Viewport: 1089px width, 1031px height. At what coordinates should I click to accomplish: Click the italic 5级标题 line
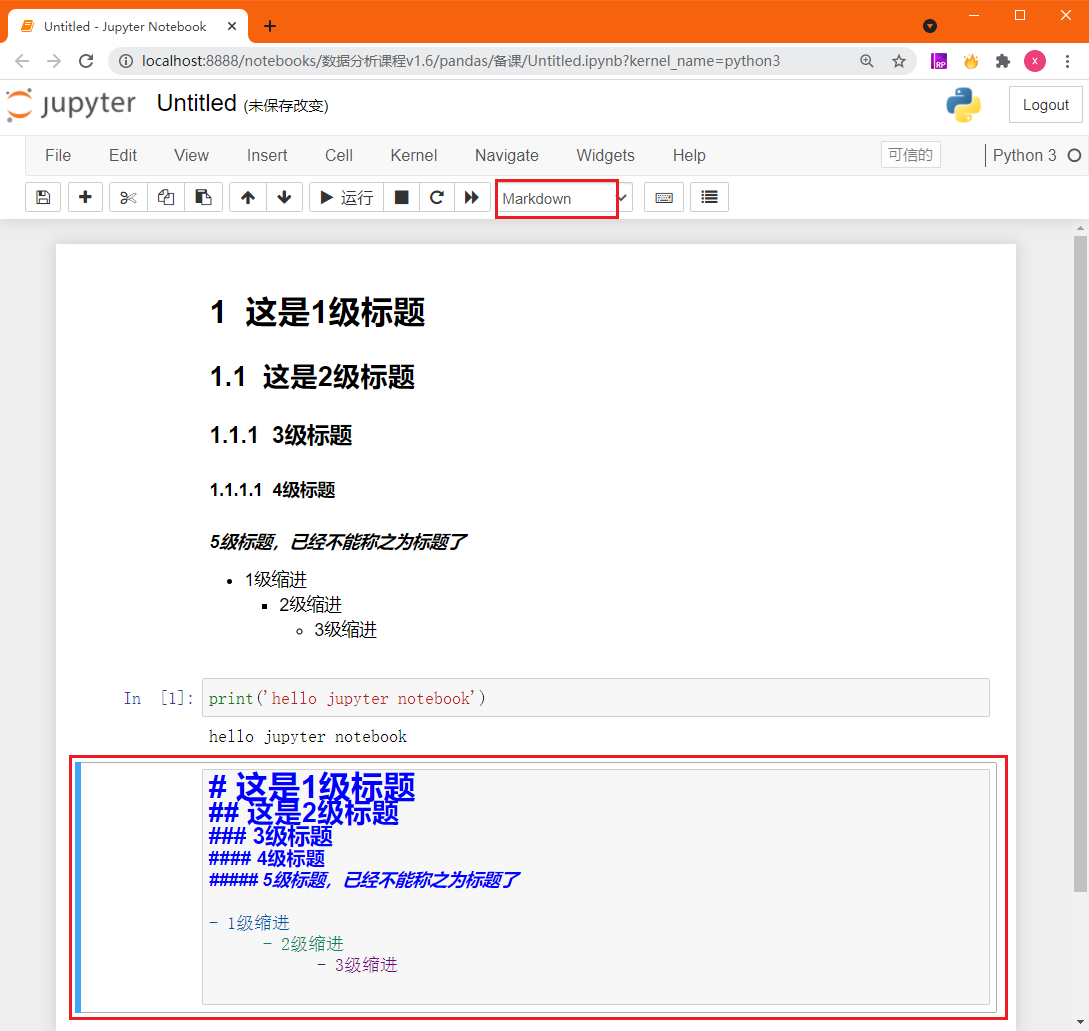(338, 542)
